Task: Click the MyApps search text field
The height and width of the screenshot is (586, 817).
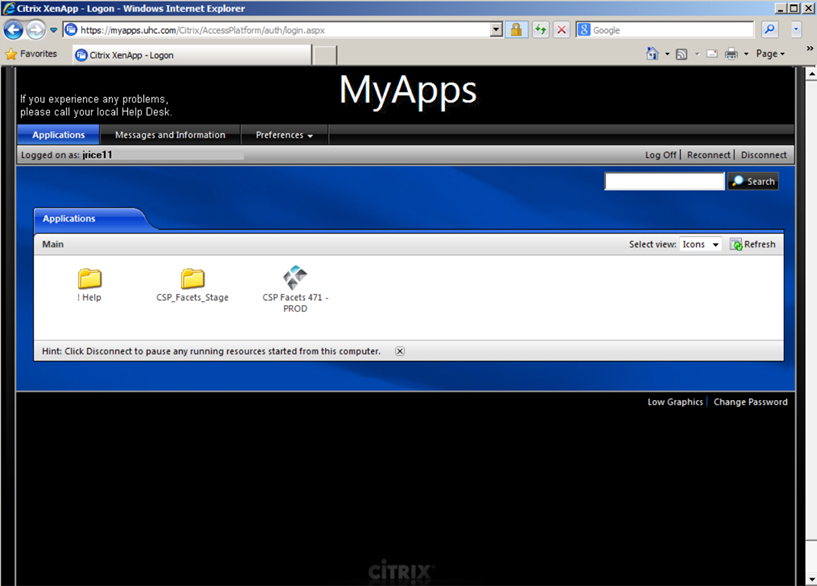Action: tap(664, 181)
